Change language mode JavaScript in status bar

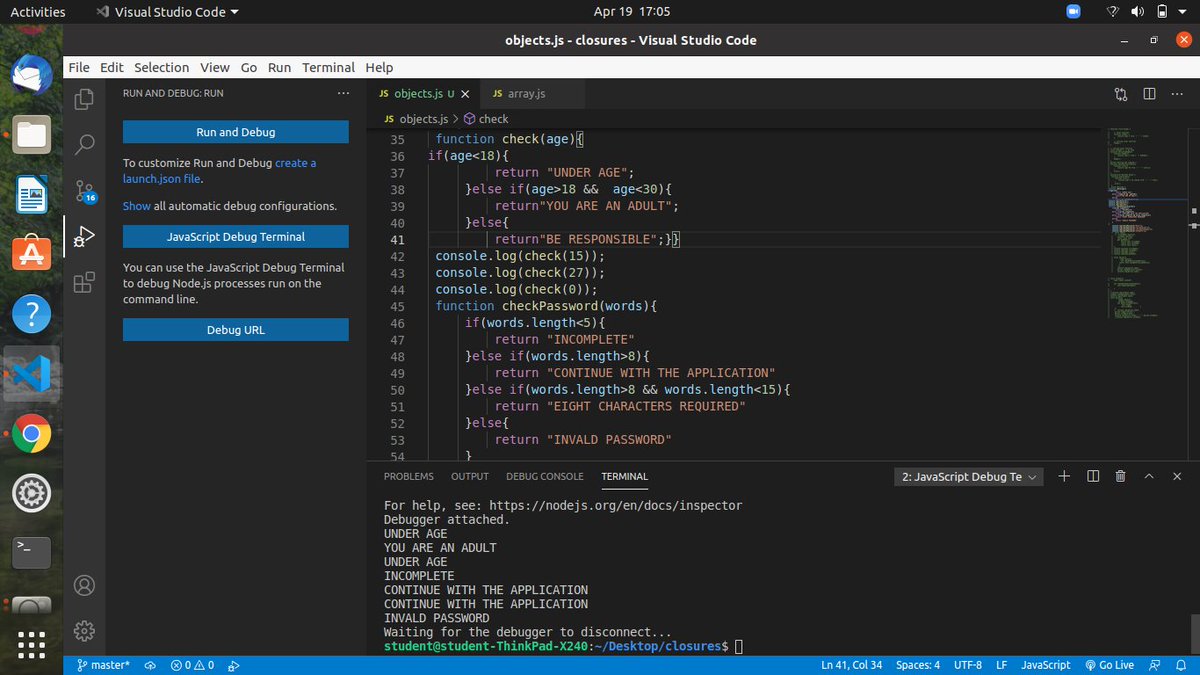click(x=1046, y=665)
